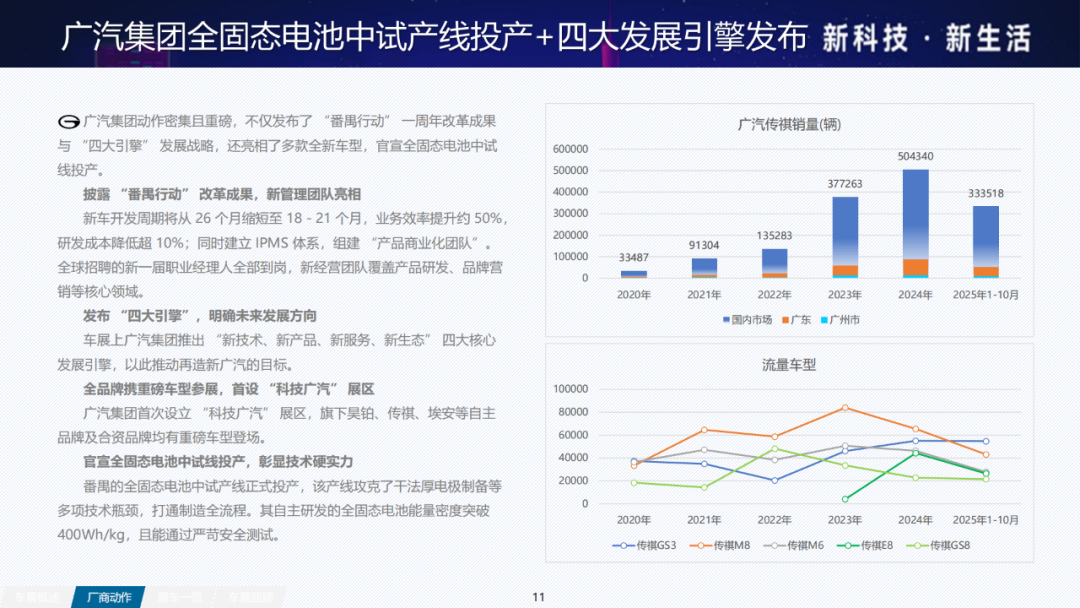Click the blue 国内市场 legend swatch

tap(726, 320)
